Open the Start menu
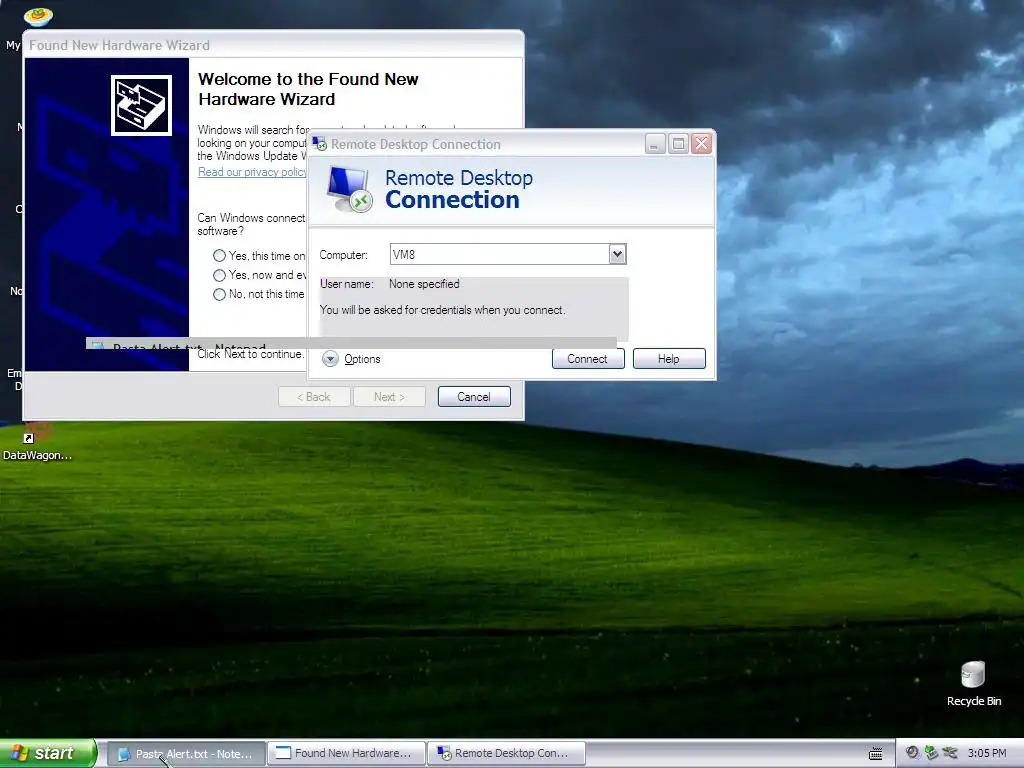The image size is (1024, 768). 48,753
